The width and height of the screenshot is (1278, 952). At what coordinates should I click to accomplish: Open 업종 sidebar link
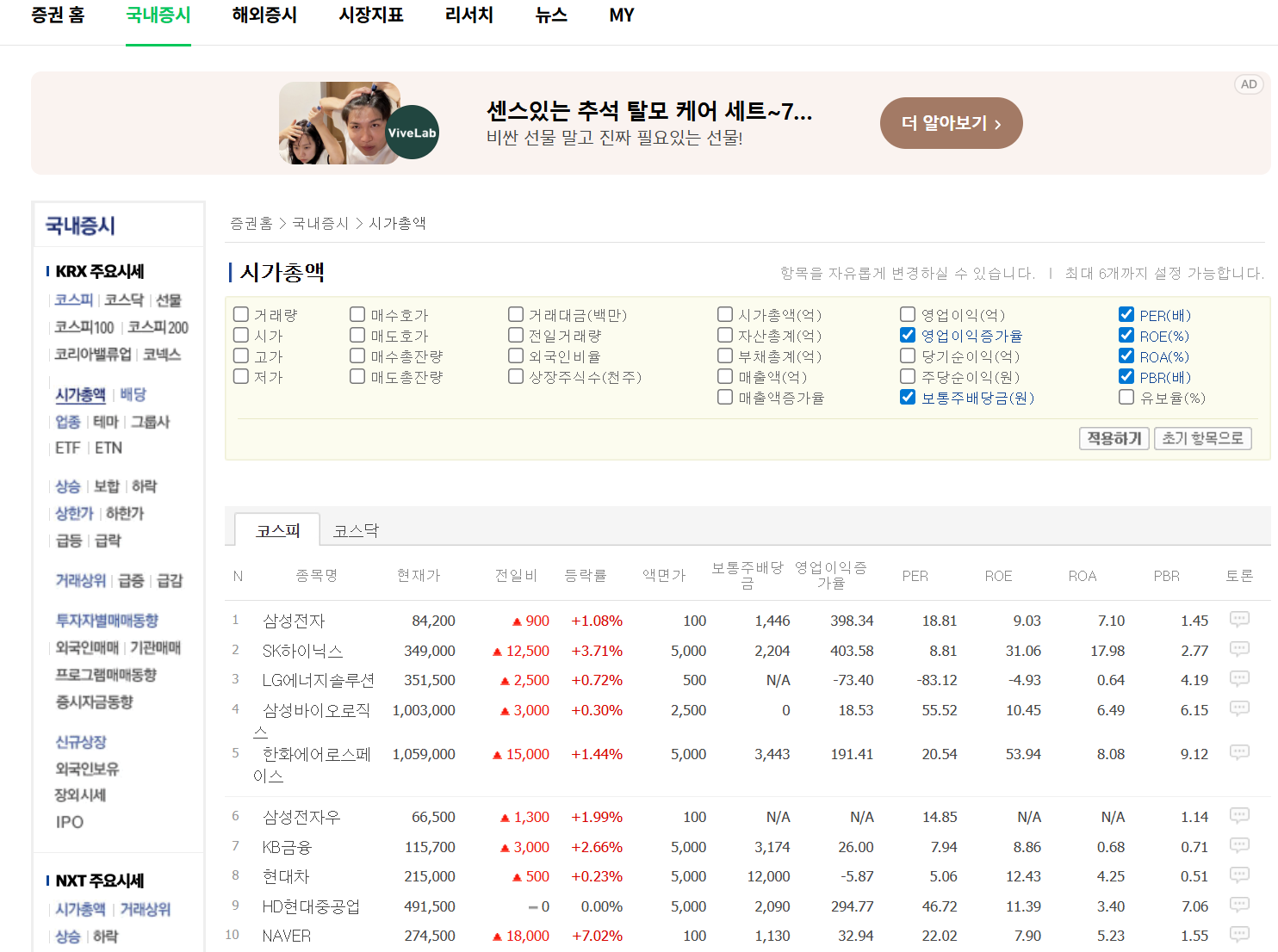point(68,422)
